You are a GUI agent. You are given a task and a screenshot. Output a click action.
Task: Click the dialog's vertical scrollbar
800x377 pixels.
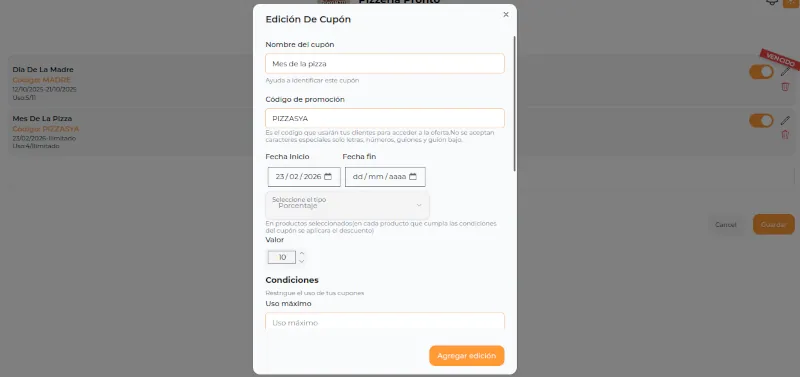coord(514,104)
